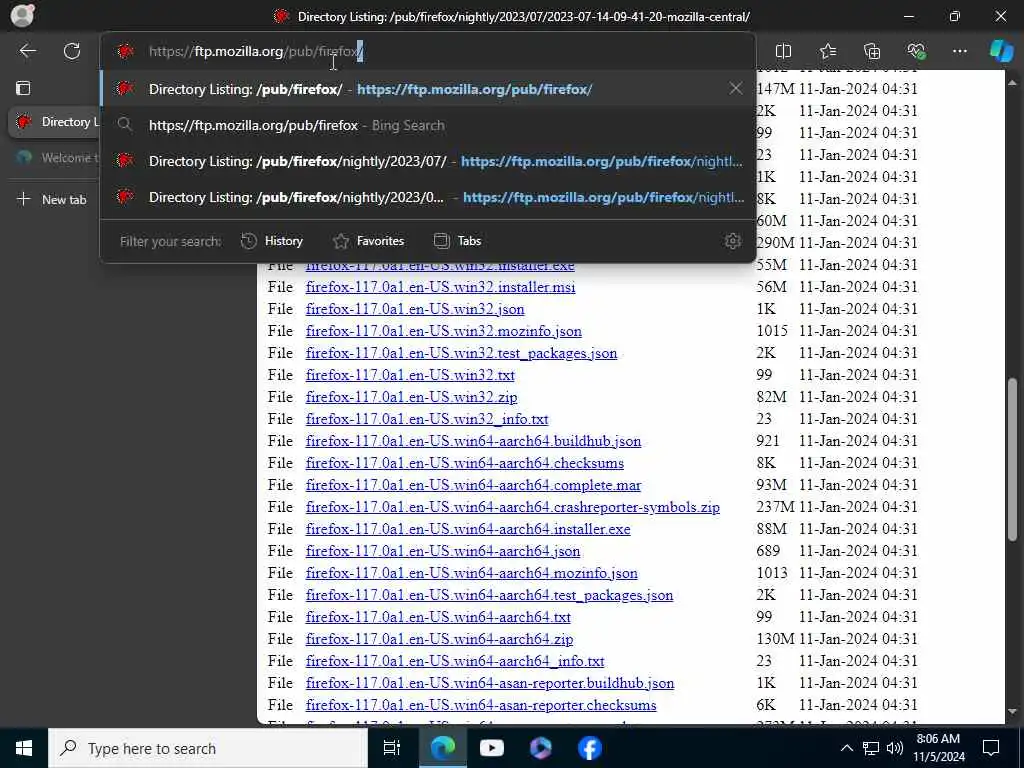Open Settings and more menu
1024x768 pixels.
tap(959, 51)
